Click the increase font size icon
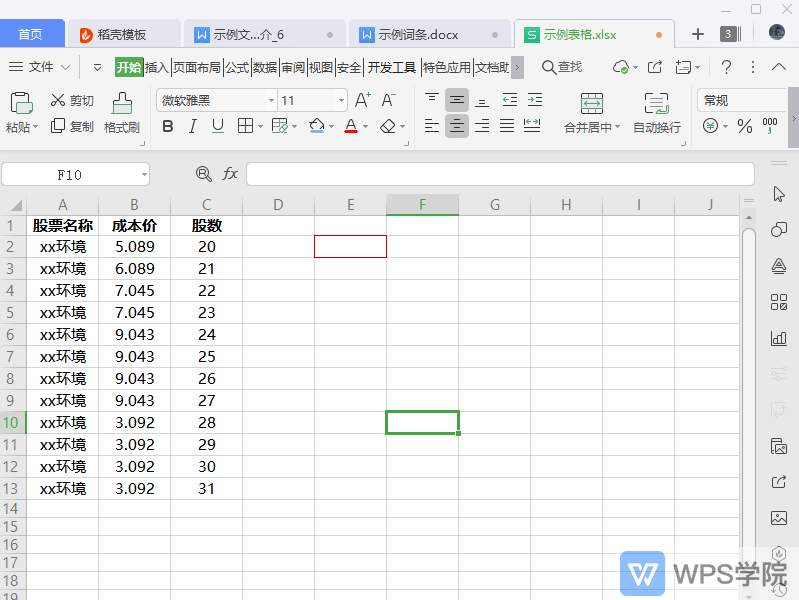This screenshot has height=600, width=799. pos(362,100)
